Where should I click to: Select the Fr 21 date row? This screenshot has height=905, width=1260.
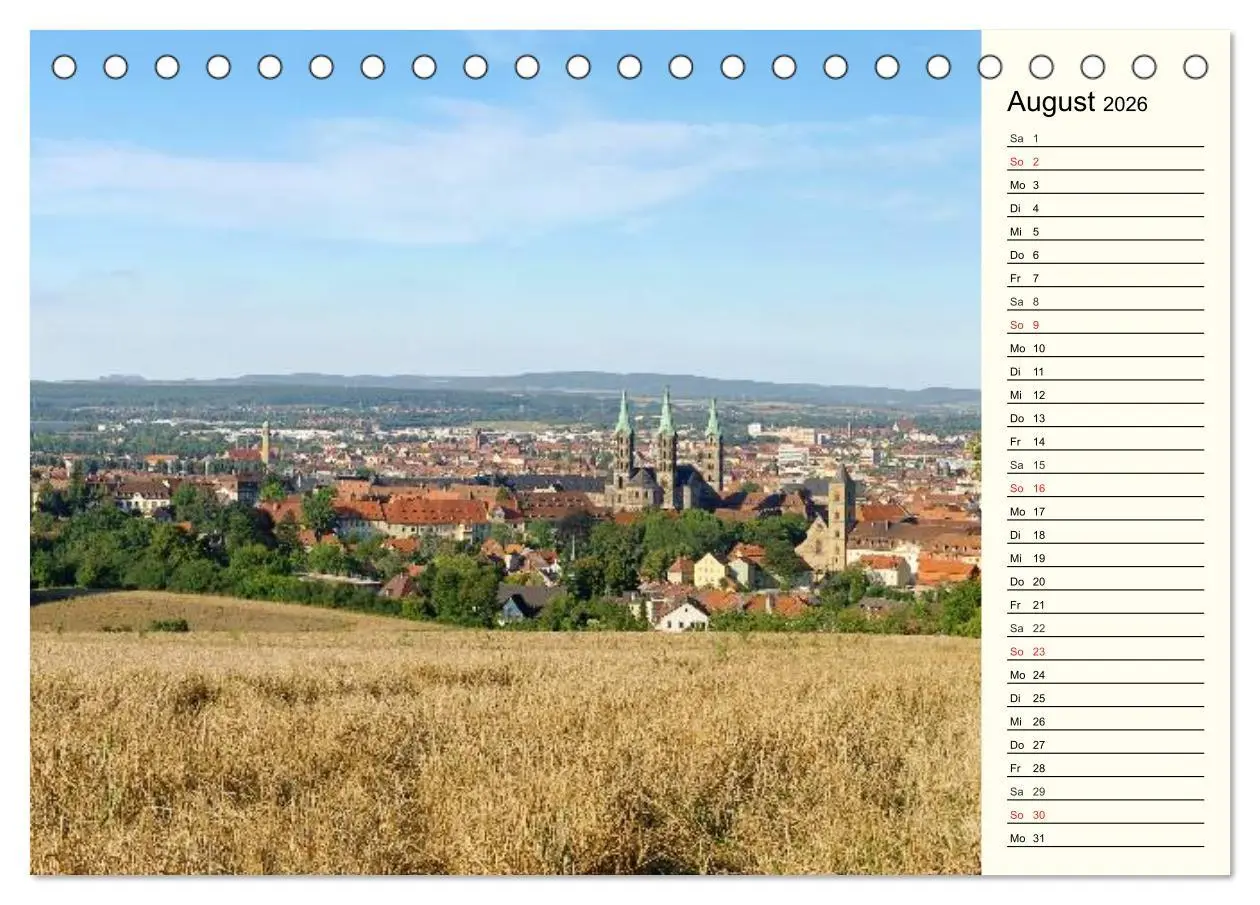pos(1105,605)
